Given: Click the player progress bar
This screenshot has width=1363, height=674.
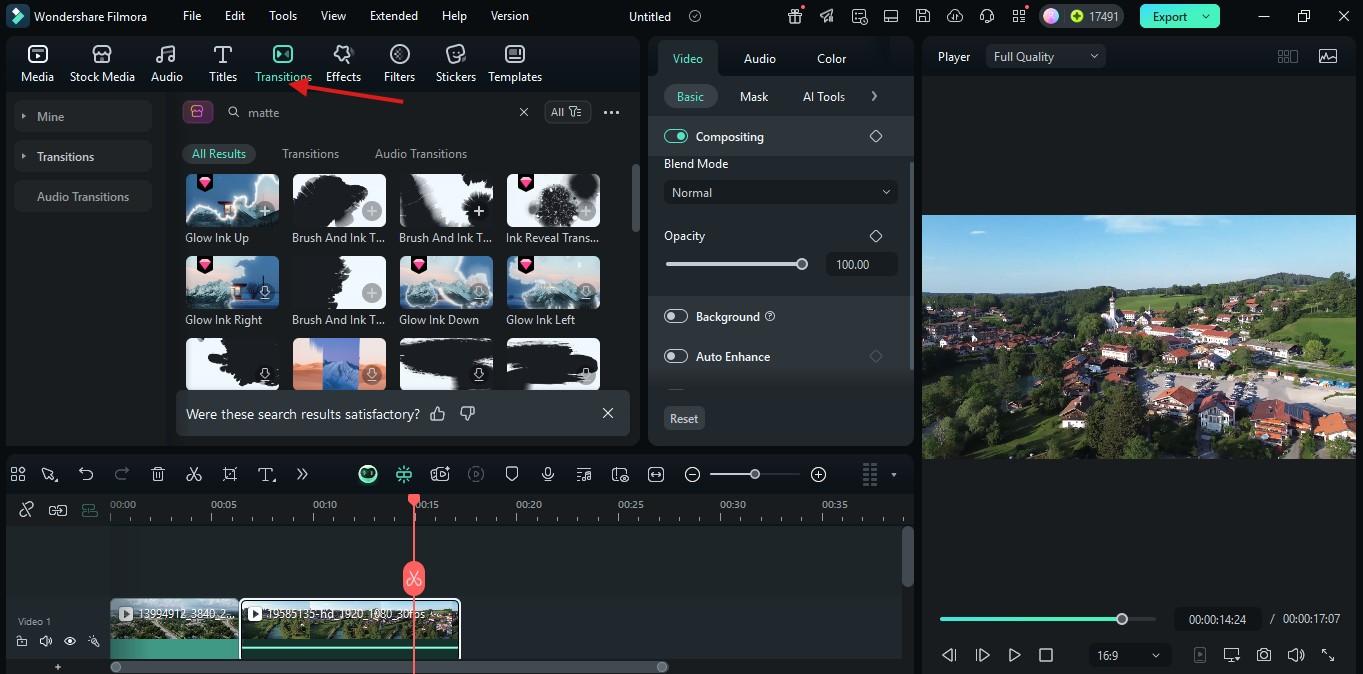Looking at the screenshot, I should (x=1047, y=619).
